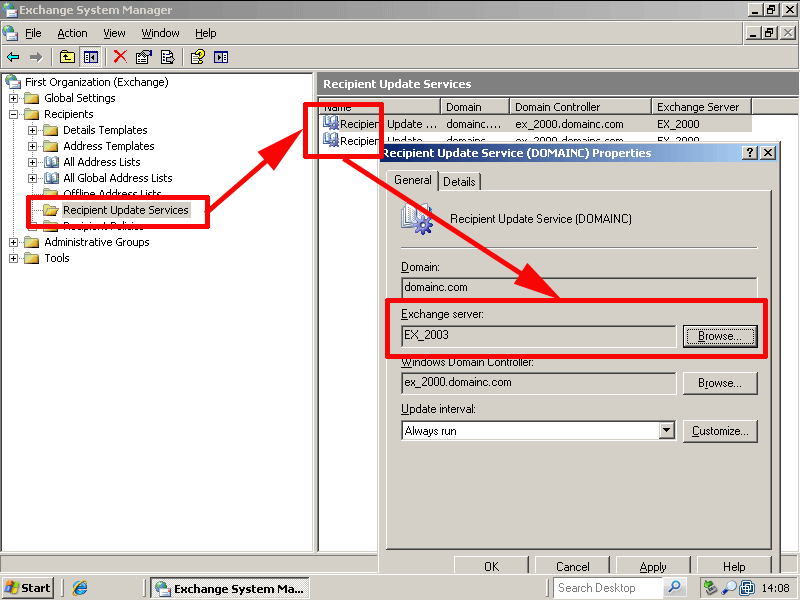The width and height of the screenshot is (800, 600).
Task: Open the Action menu
Action: (x=72, y=33)
